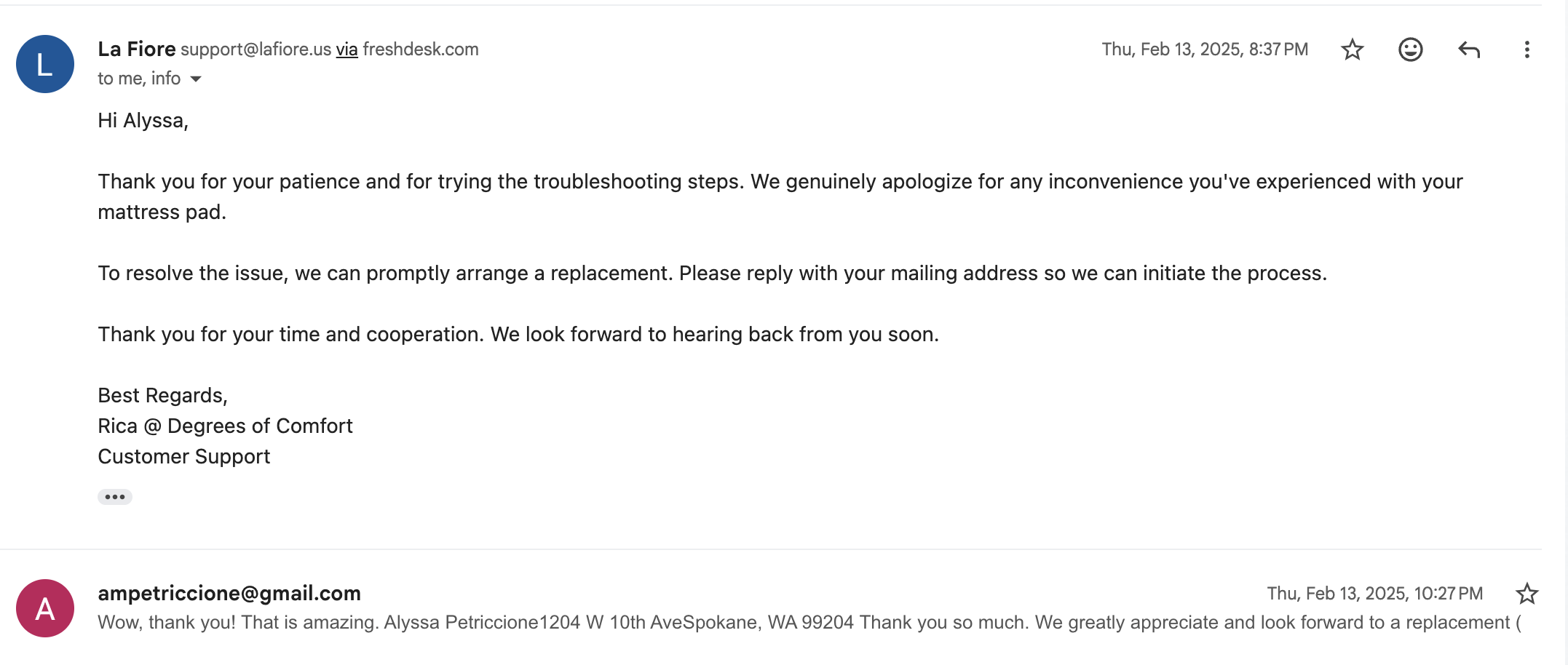
Task: Click the pink A sender avatar
Action: (45, 608)
